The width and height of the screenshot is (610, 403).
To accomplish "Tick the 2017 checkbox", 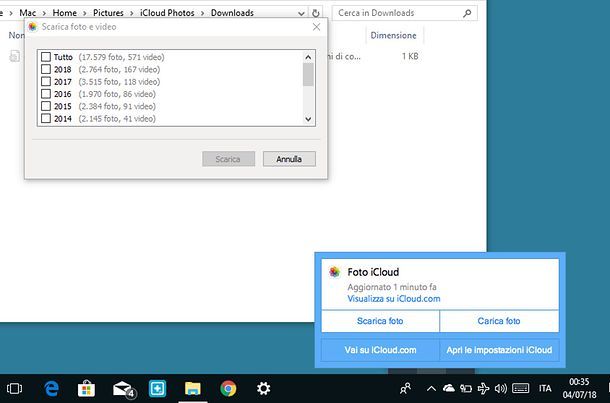I will click(46, 82).
